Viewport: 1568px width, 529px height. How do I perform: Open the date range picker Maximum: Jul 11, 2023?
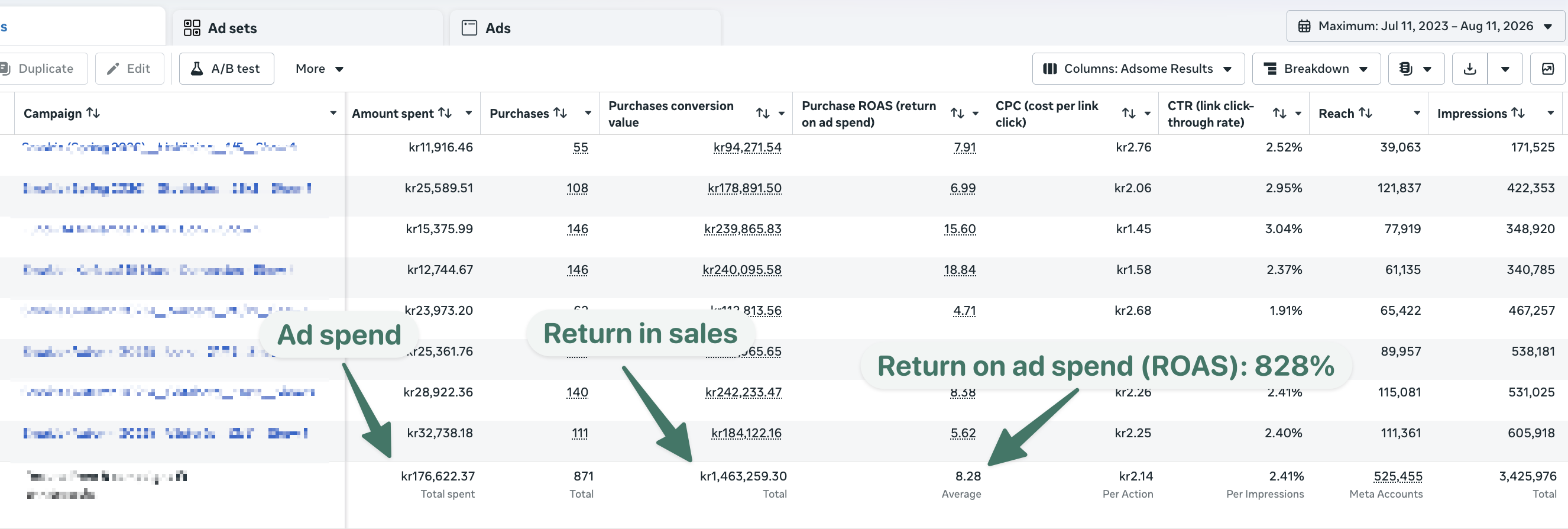(1425, 26)
